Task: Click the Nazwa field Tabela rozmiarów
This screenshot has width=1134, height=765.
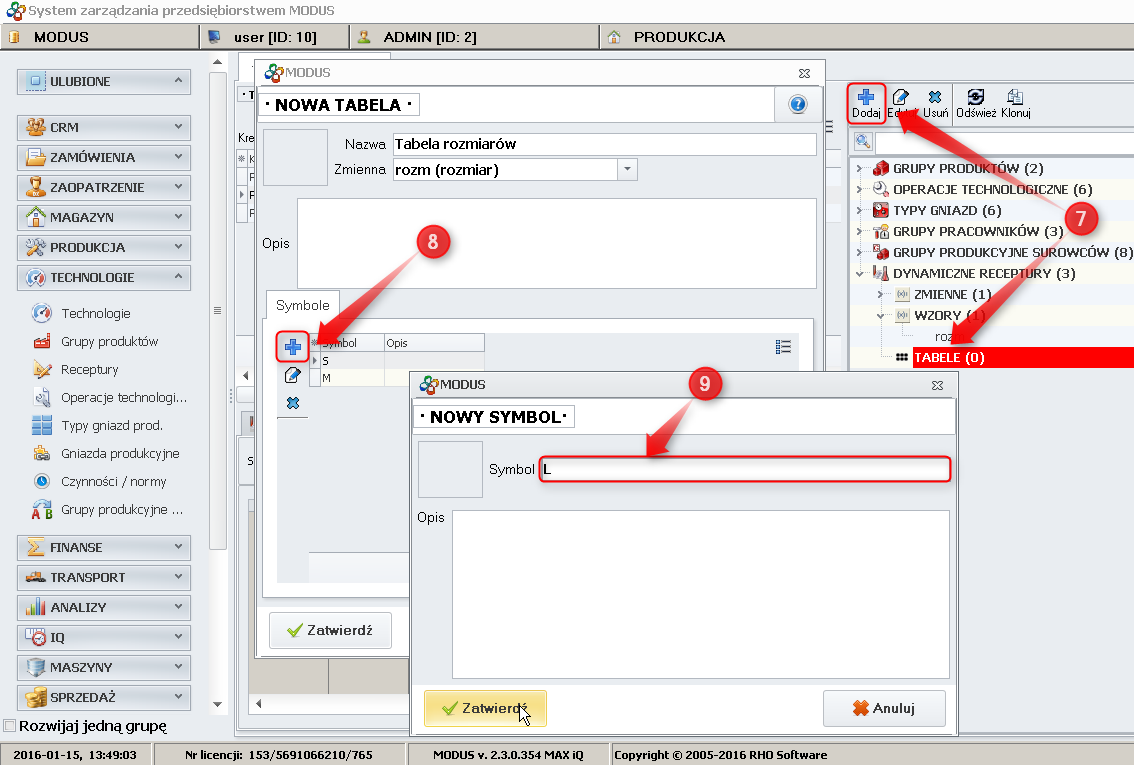Action: click(x=605, y=144)
